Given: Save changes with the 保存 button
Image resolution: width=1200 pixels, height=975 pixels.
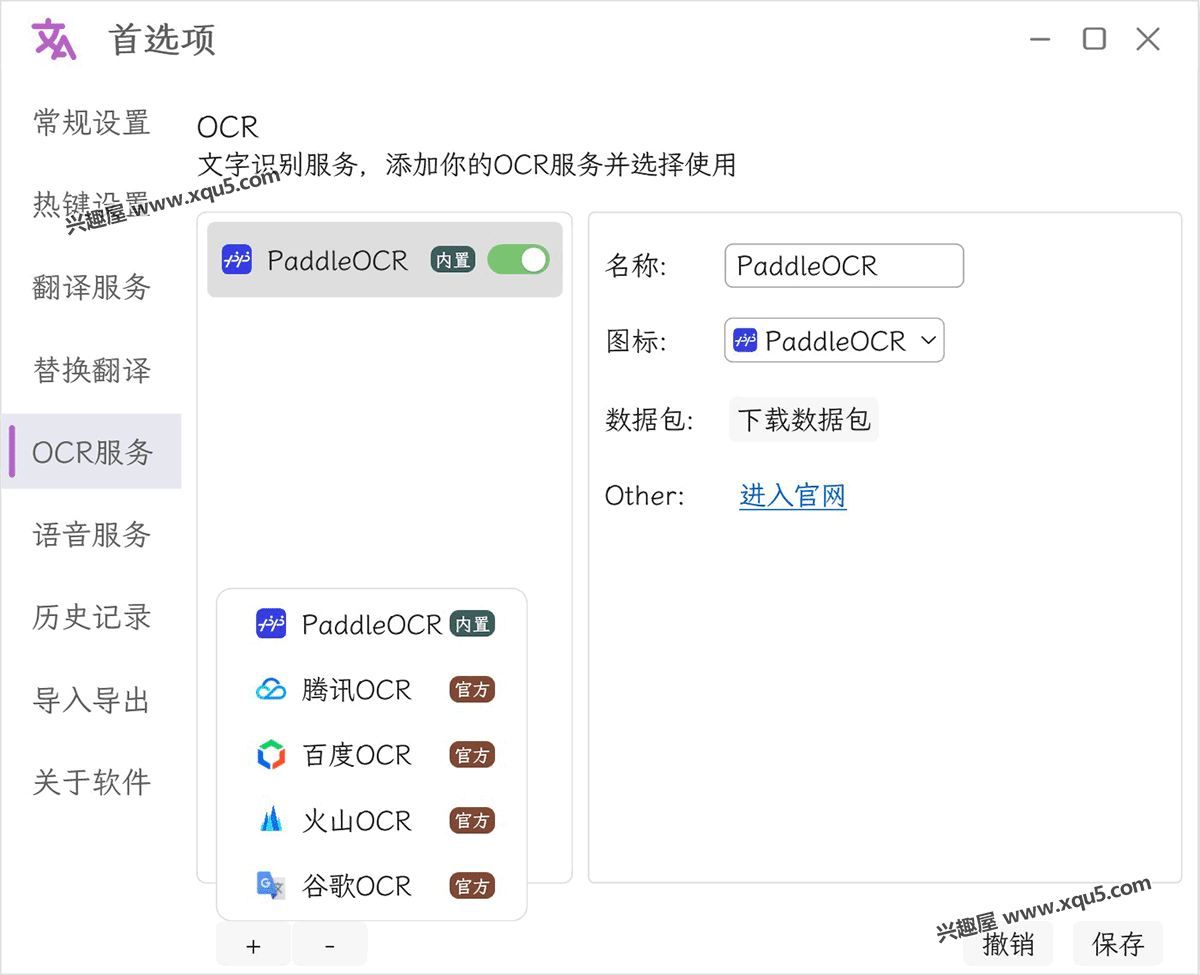Looking at the screenshot, I should click(x=1118, y=945).
